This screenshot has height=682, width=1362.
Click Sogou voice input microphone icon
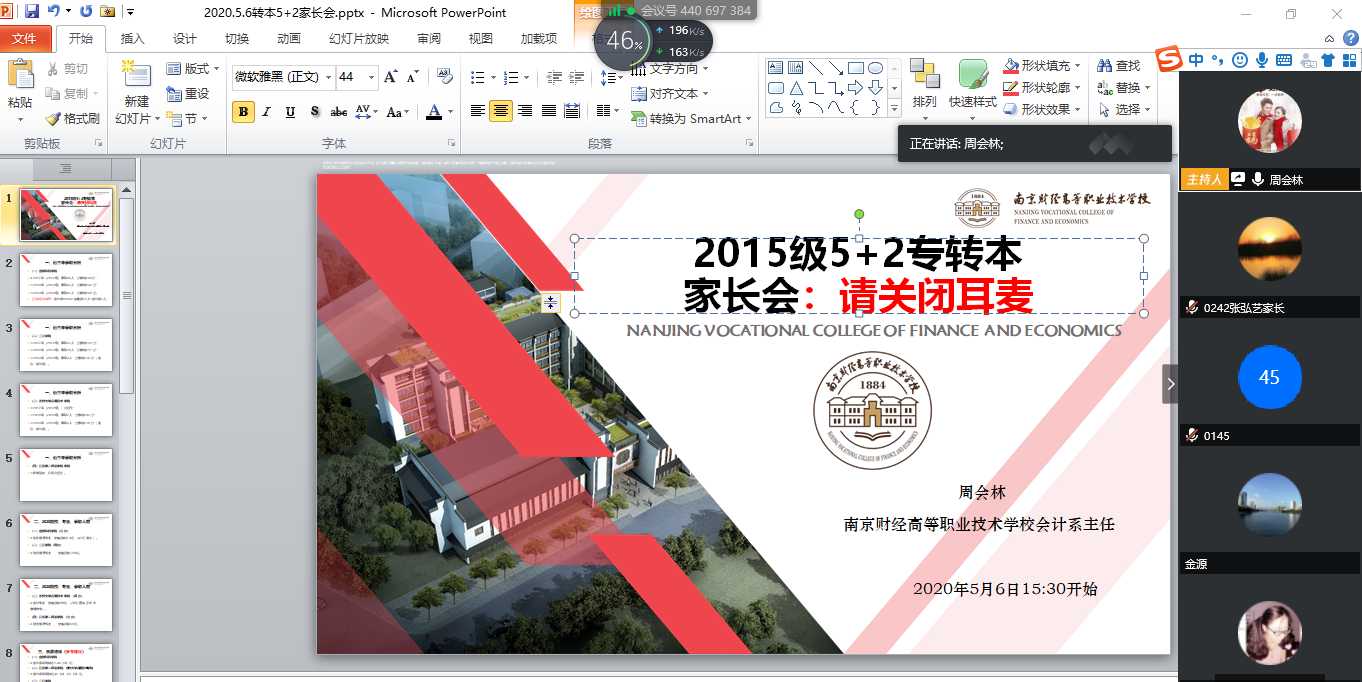coord(1262,60)
